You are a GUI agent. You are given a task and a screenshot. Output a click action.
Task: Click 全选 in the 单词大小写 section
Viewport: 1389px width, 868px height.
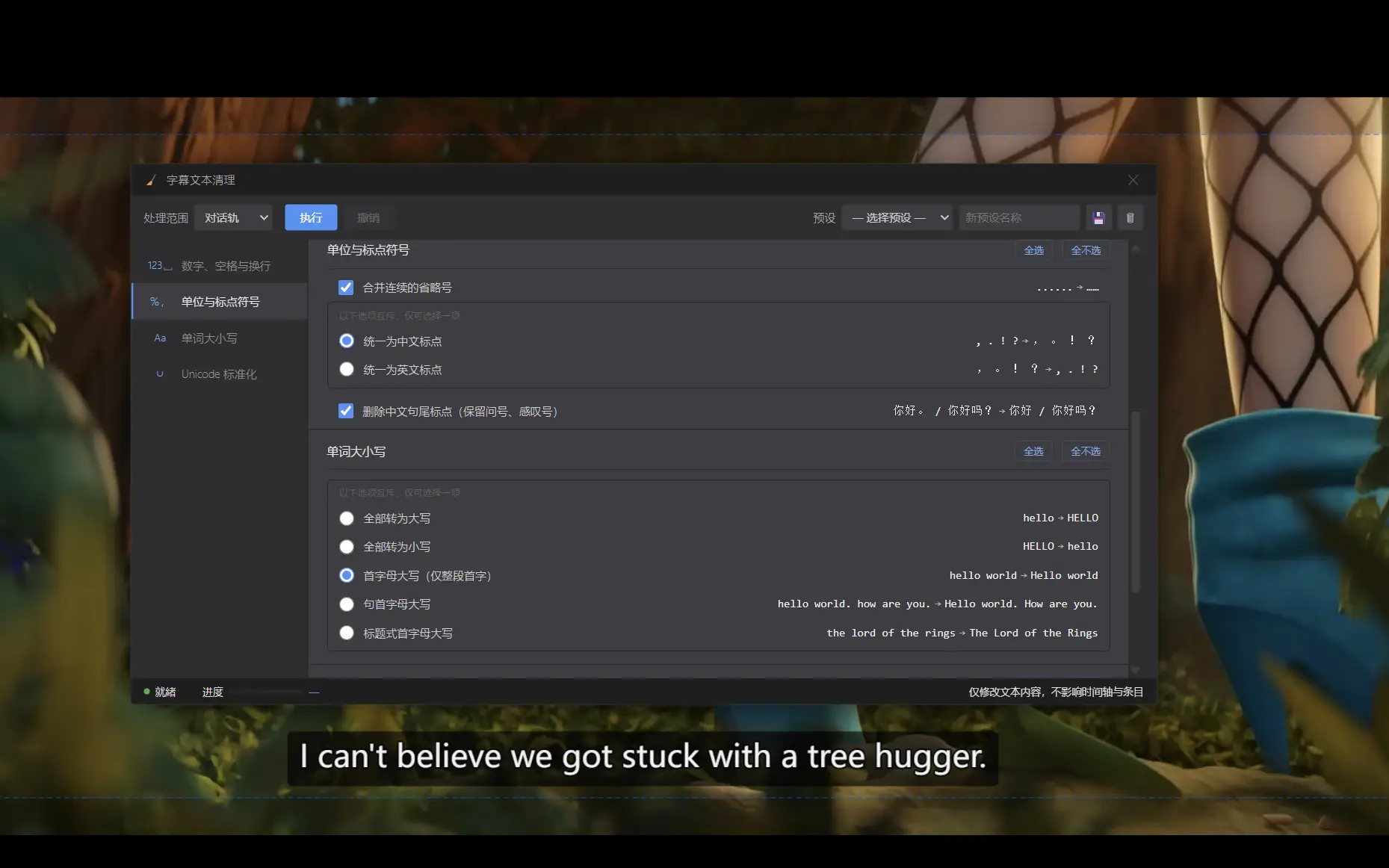(x=1033, y=452)
